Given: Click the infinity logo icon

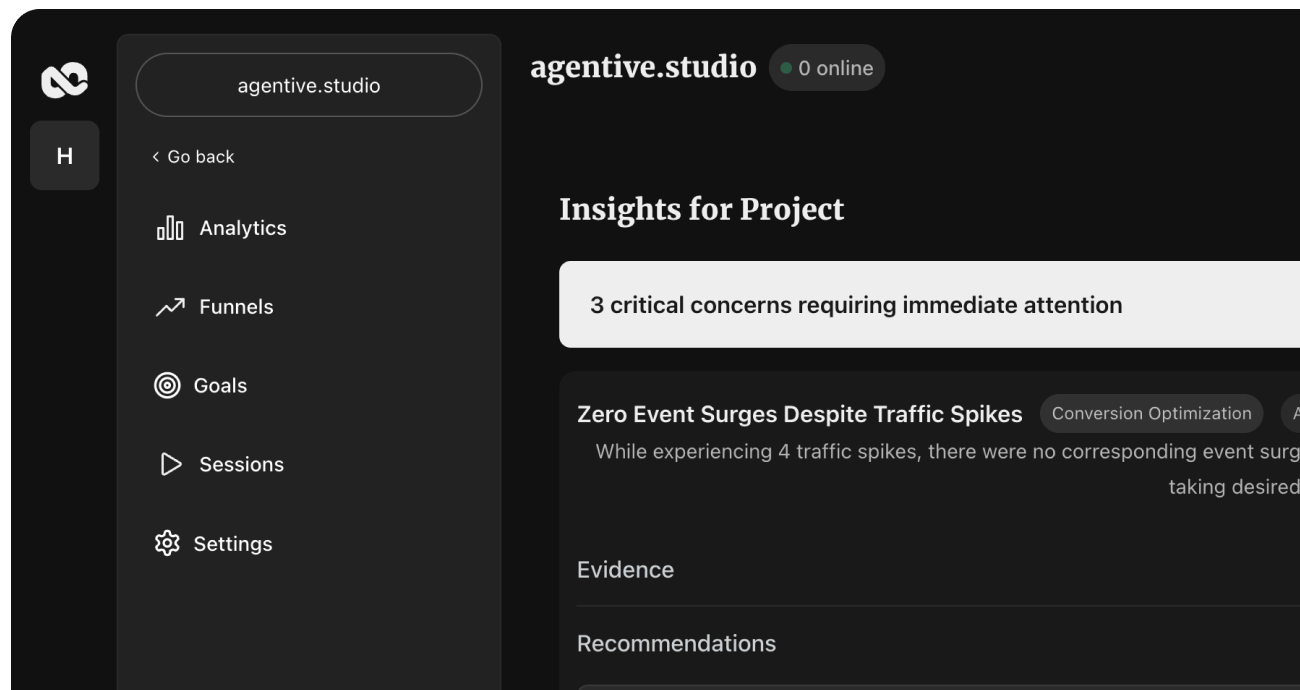Looking at the screenshot, I should (x=64, y=80).
